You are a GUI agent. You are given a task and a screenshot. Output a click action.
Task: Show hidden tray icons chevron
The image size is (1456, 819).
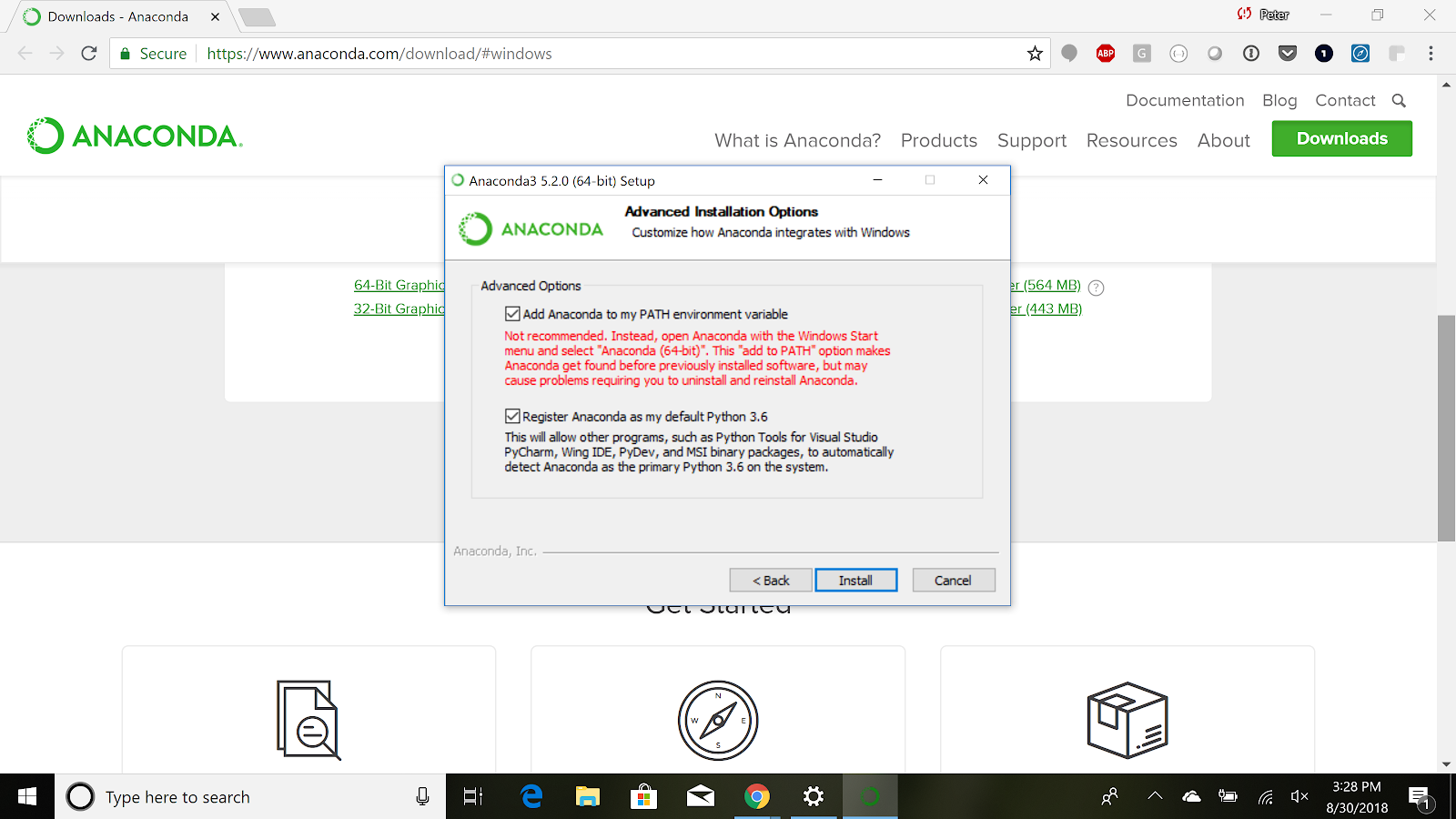click(1155, 796)
